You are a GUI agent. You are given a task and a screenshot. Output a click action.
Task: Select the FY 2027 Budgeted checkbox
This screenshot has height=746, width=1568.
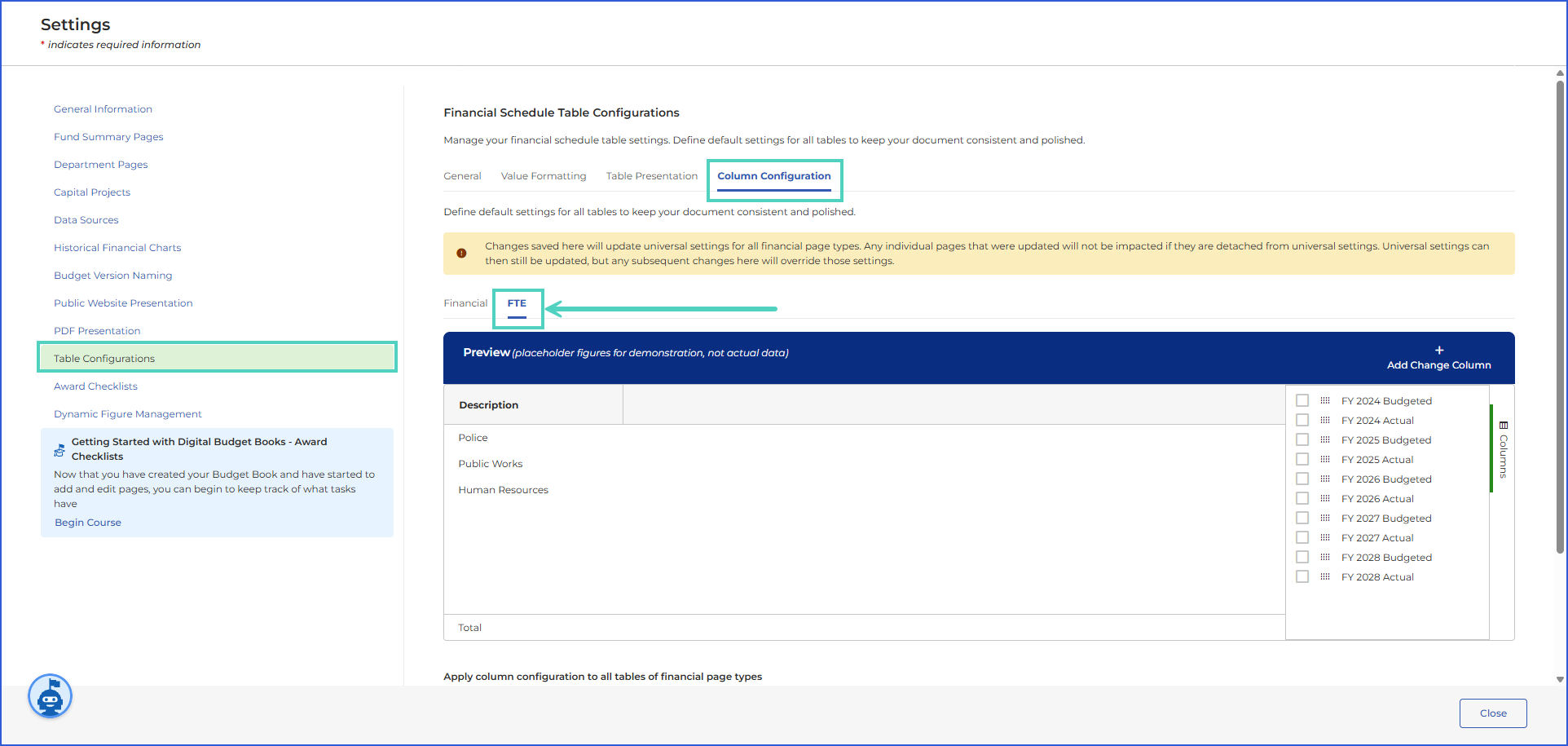point(1302,518)
